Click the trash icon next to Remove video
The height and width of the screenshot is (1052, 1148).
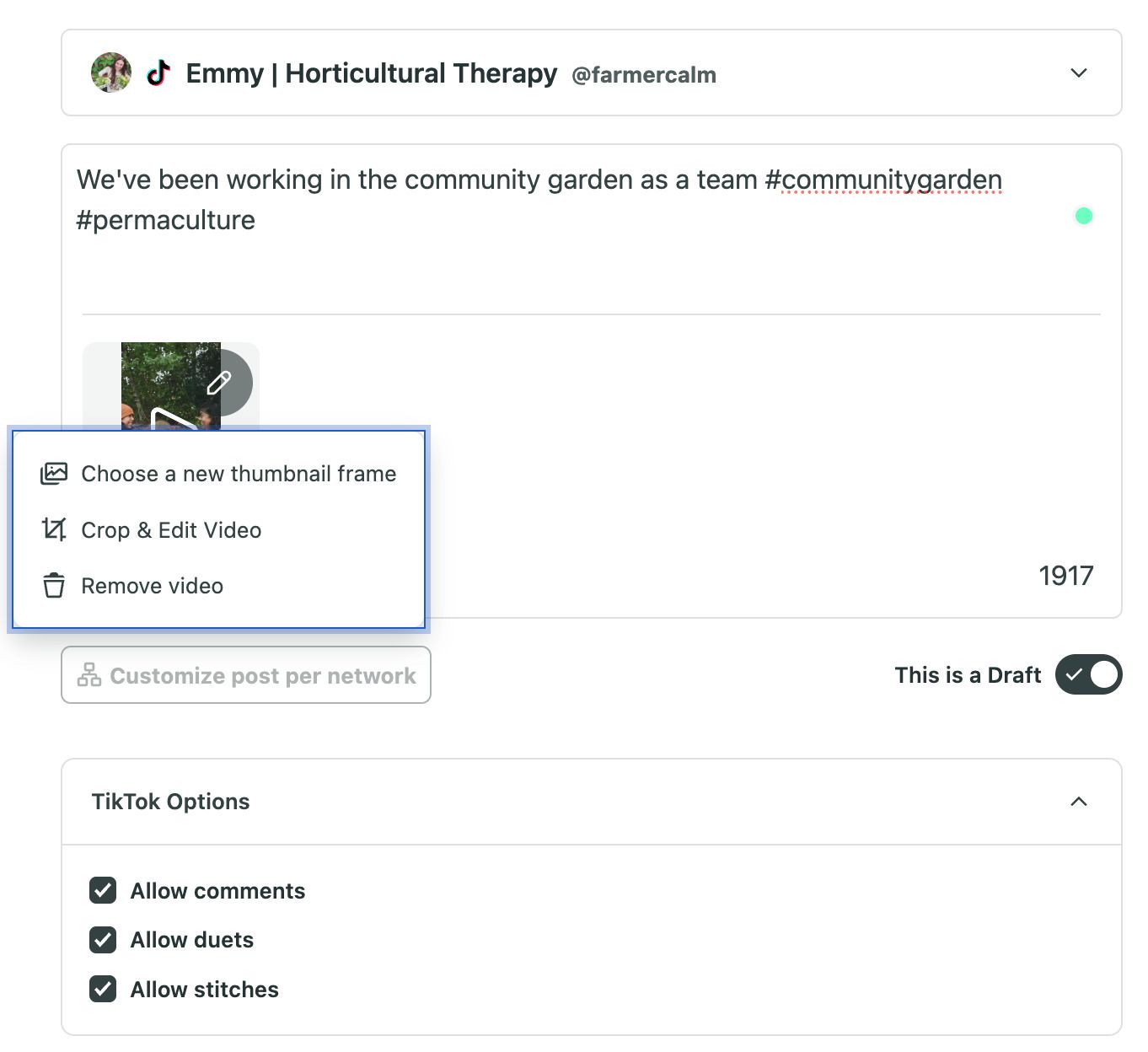[54, 585]
